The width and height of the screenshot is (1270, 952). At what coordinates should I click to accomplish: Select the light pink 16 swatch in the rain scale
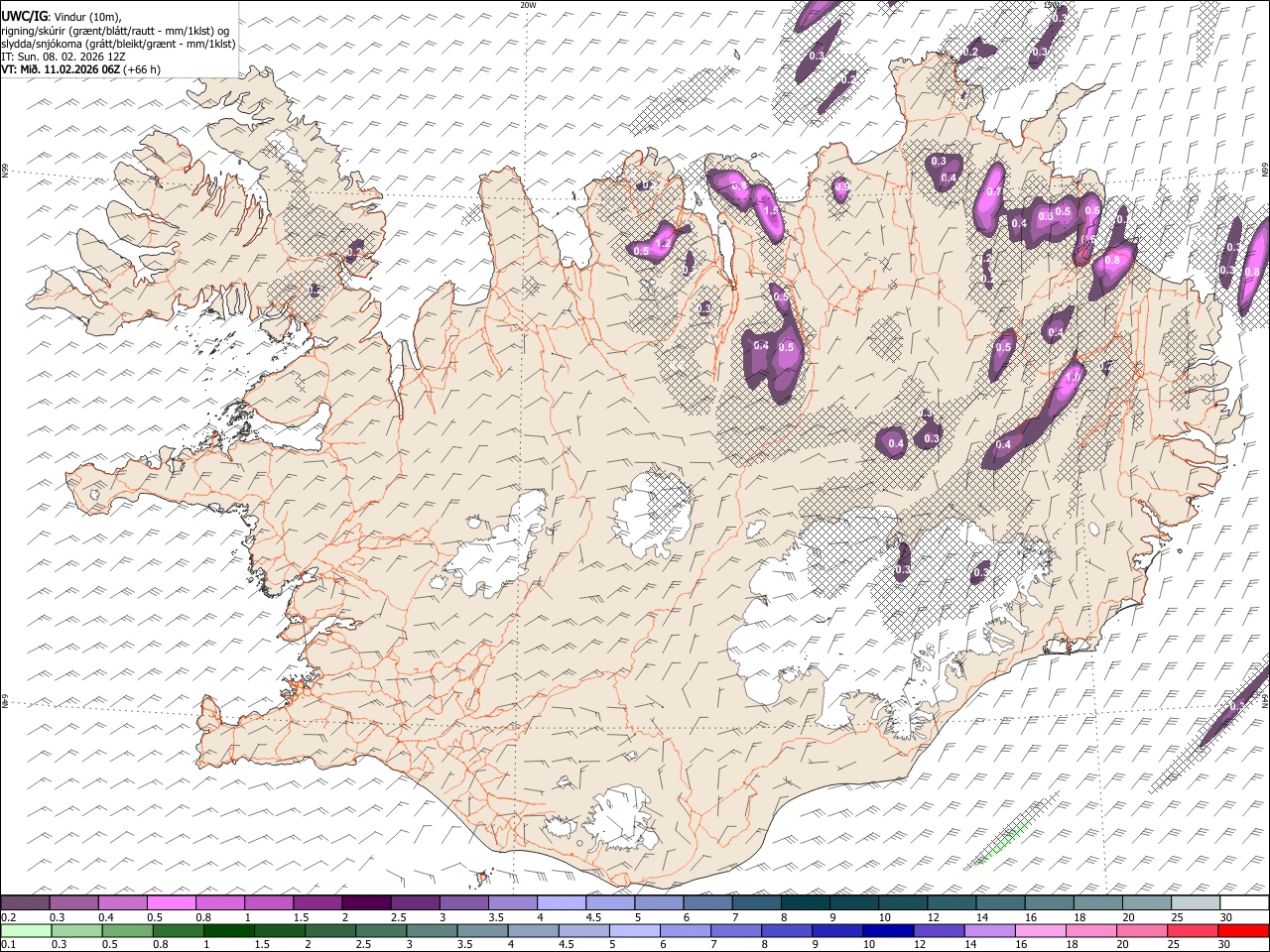point(1041,930)
